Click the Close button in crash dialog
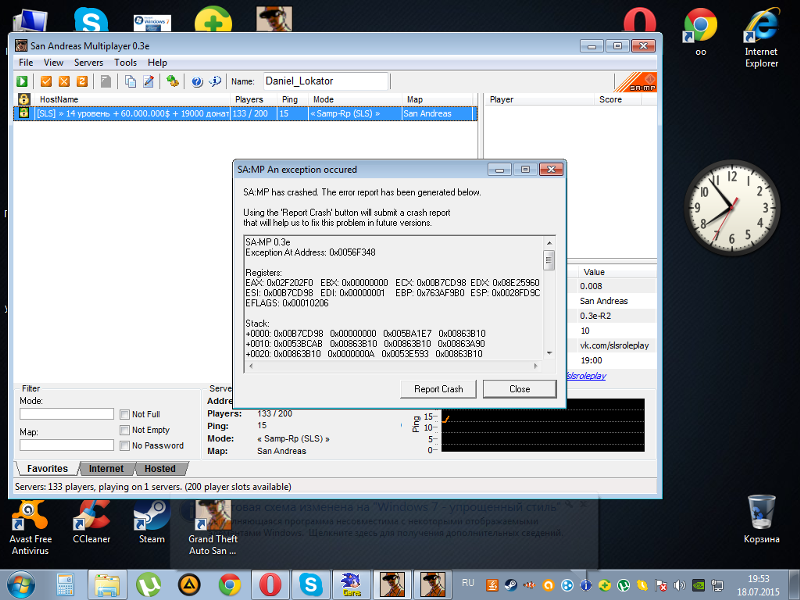The height and width of the screenshot is (600, 800). (519, 389)
